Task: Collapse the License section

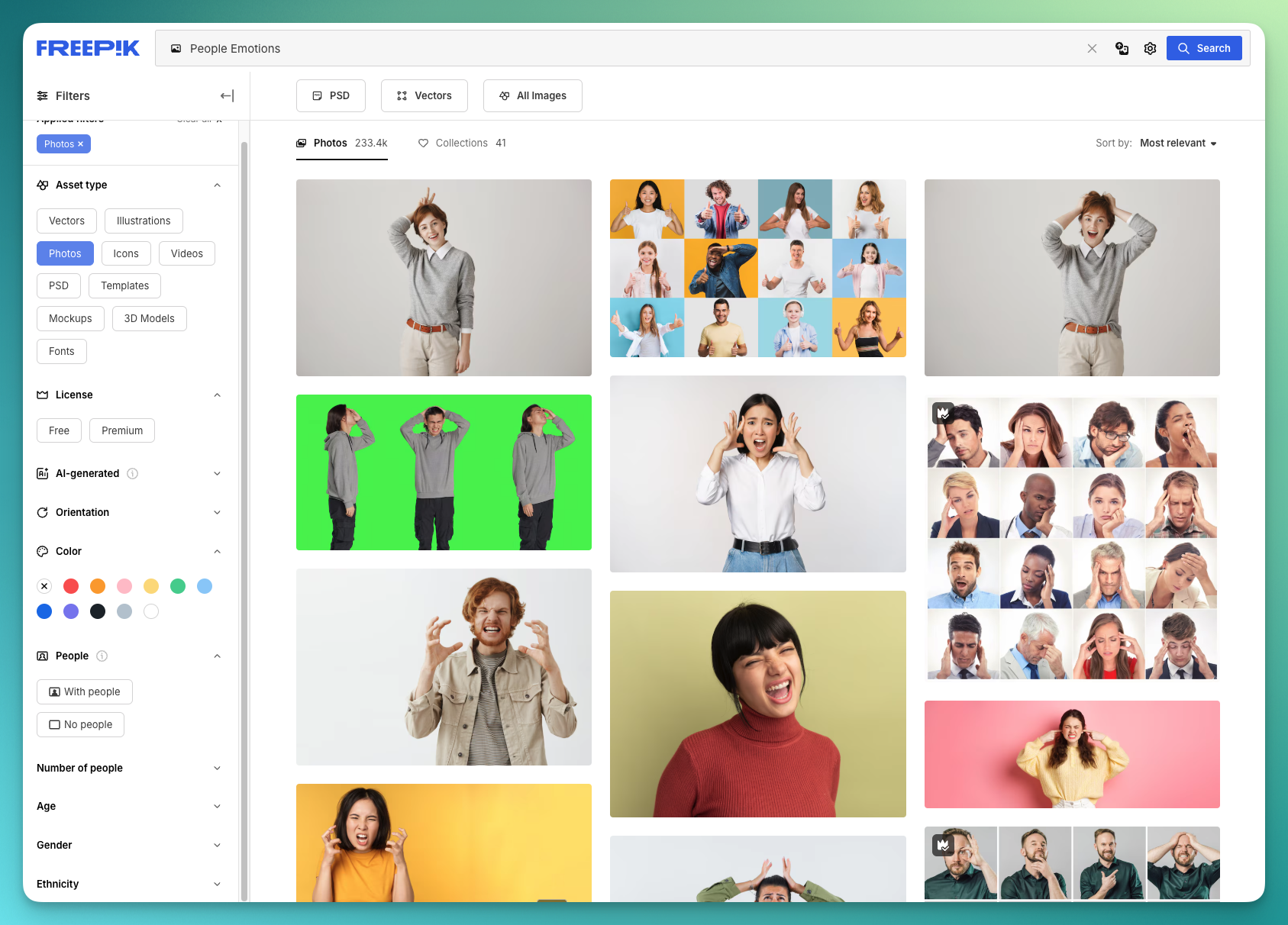Action: (217, 395)
